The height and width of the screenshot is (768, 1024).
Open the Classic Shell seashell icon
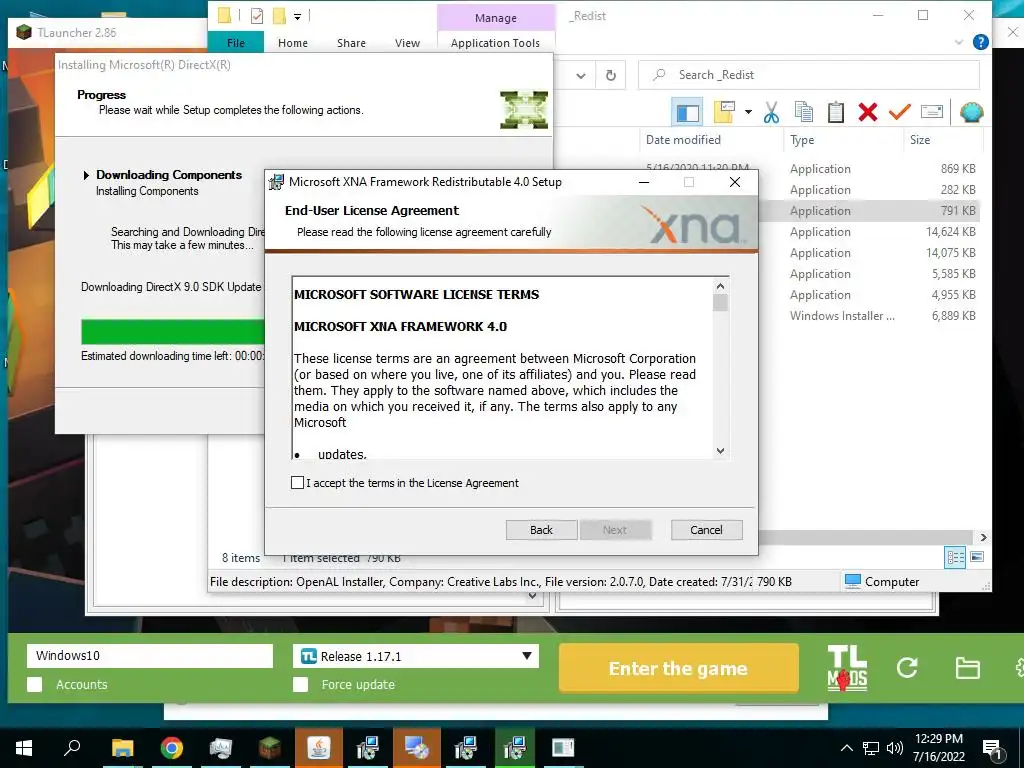coord(971,112)
